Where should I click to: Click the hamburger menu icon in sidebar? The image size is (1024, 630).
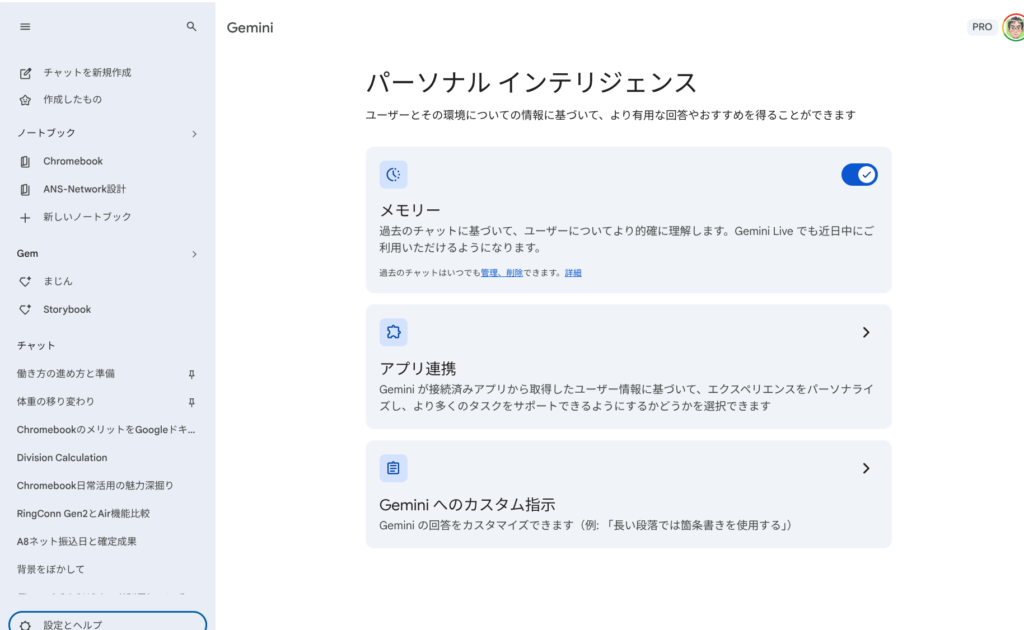click(x=25, y=27)
